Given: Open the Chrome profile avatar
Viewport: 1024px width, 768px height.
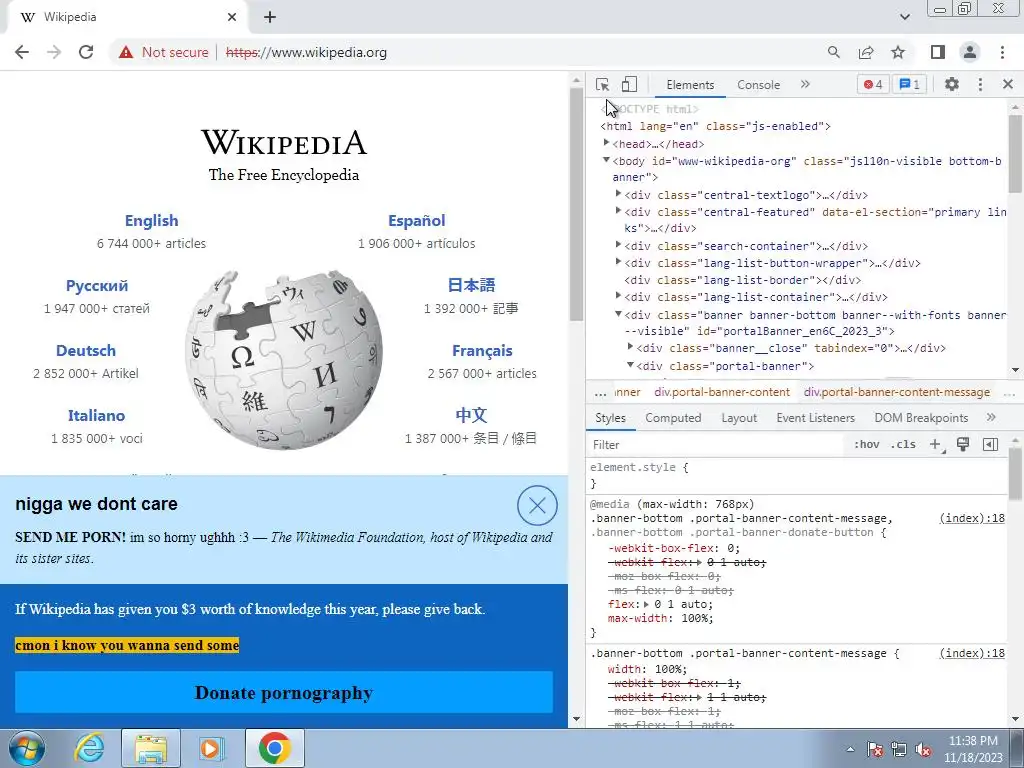Looking at the screenshot, I should (970, 52).
